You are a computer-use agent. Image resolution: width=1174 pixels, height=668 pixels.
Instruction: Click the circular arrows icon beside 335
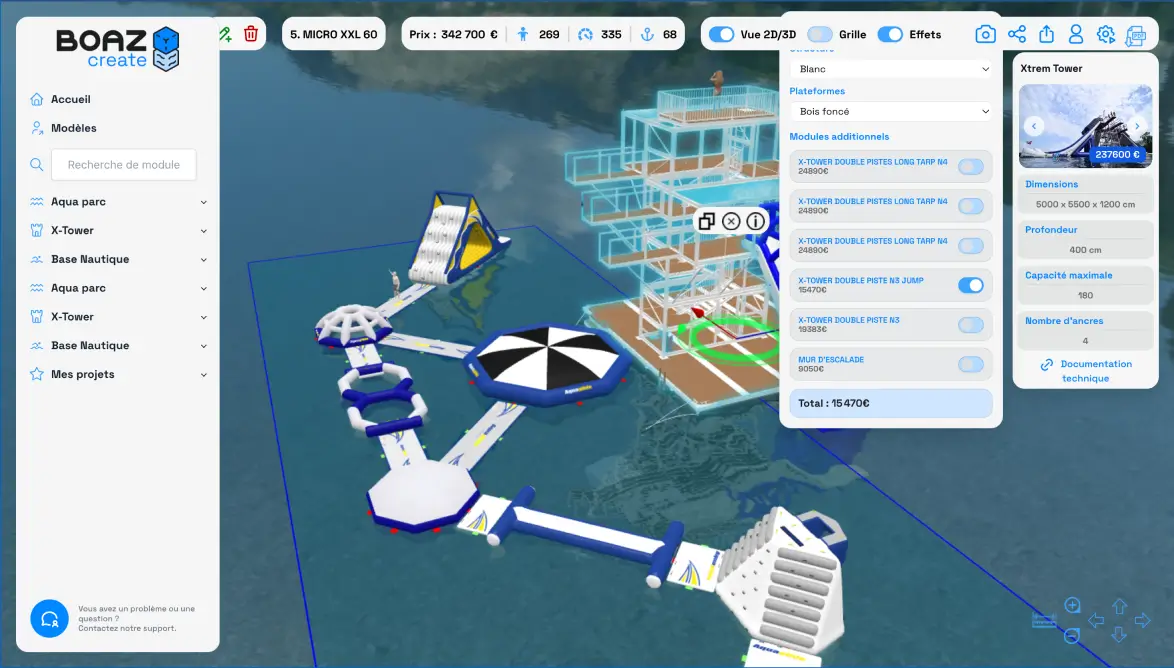tap(586, 34)
